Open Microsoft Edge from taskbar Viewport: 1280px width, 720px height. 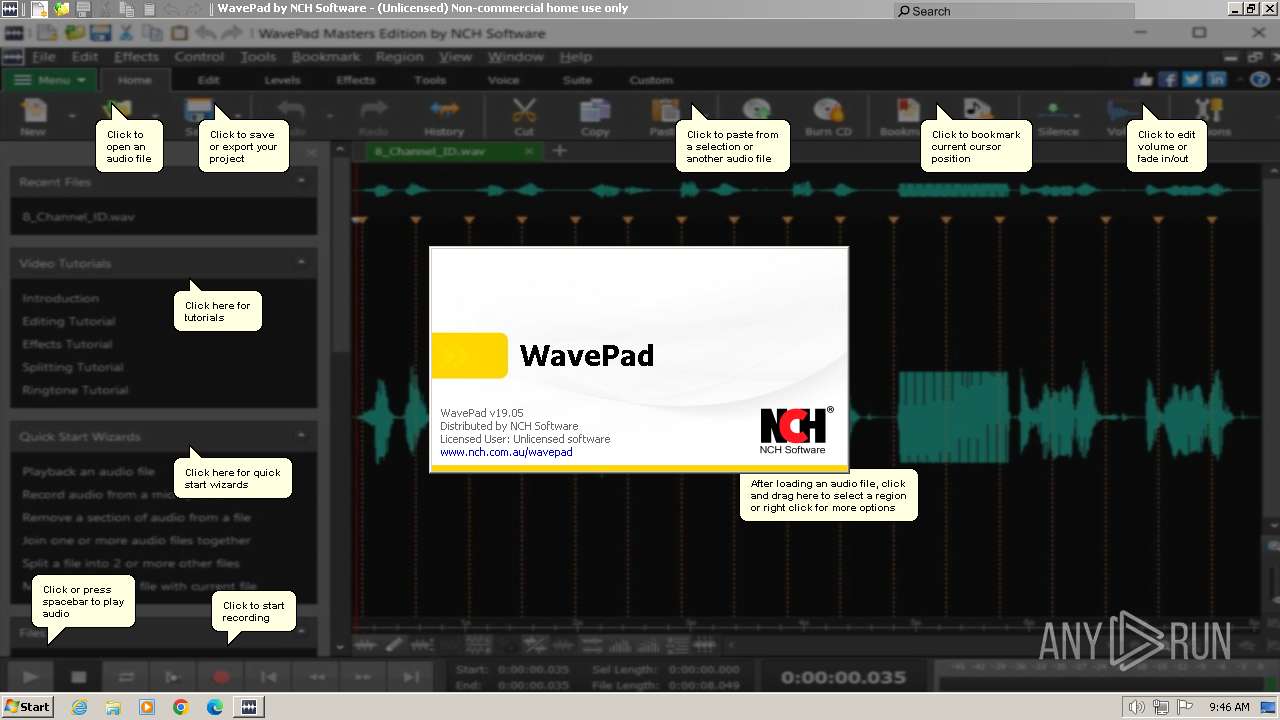pyautogui.click(x=215, y=707)
